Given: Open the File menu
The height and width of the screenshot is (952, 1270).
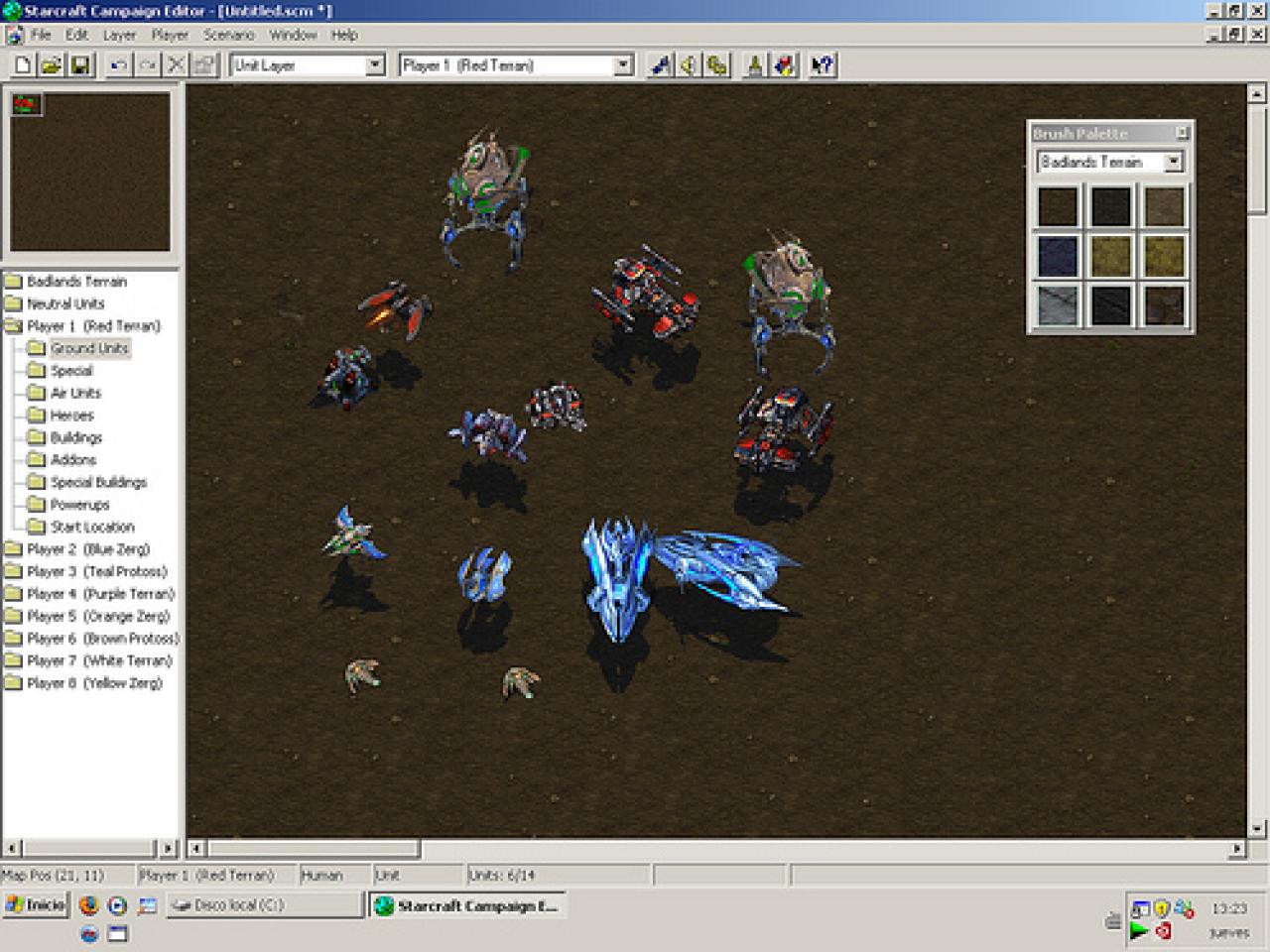Looking at the screenshot, I should tap(41, 35).
